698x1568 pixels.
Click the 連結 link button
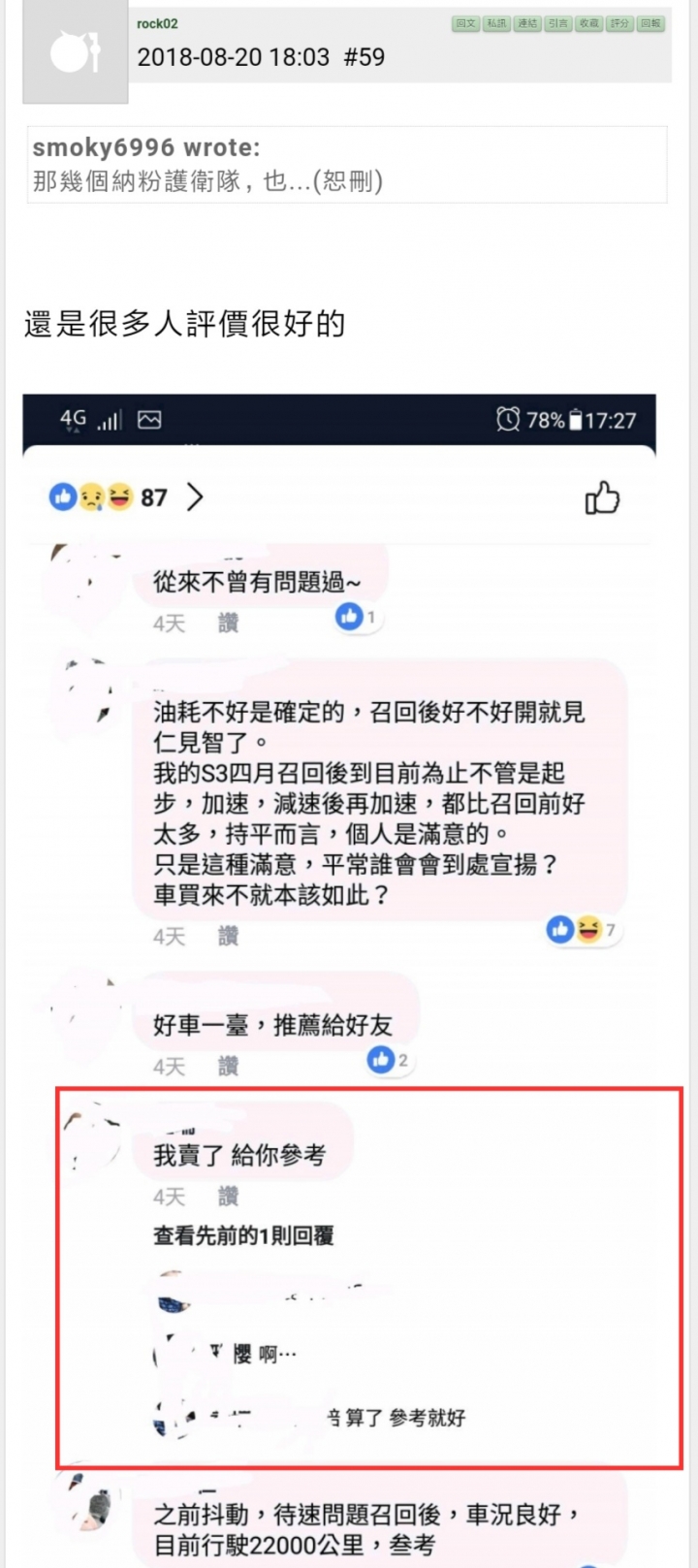527,23
